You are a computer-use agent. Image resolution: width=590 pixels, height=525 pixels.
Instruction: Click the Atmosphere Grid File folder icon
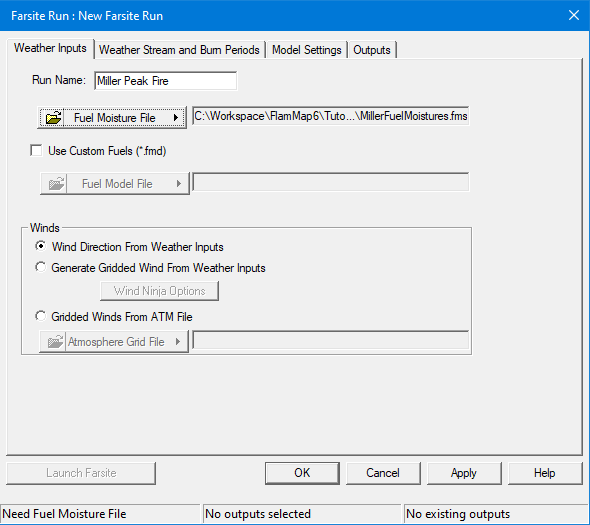[55, 342]
